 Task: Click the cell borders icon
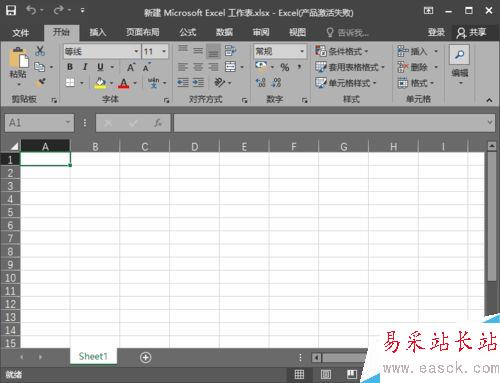[70, 82]
